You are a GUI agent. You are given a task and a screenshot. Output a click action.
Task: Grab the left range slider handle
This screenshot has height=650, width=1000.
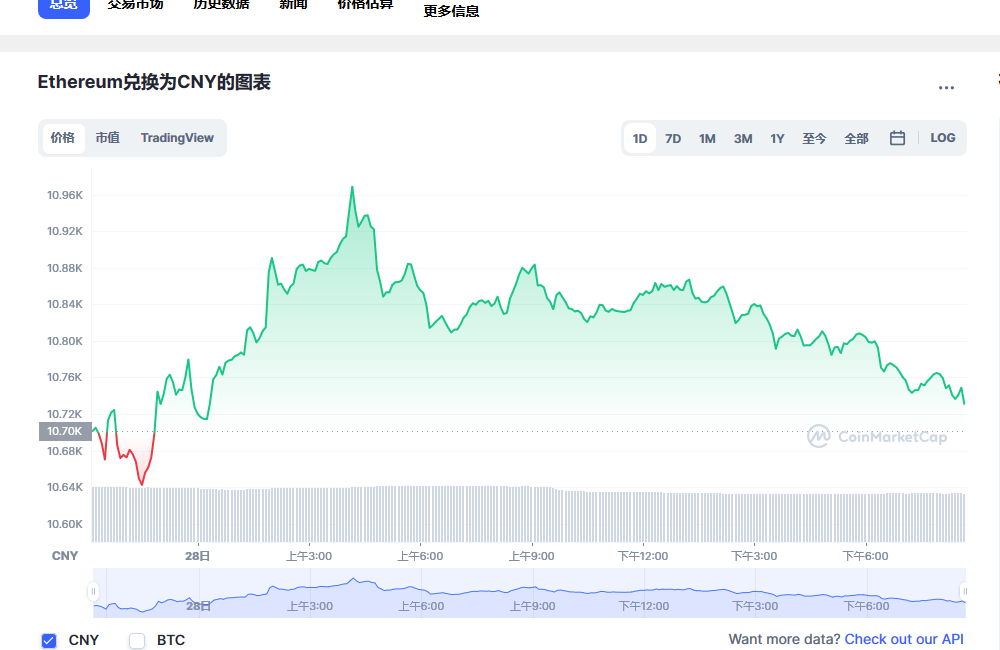click(x=93, y=592)
